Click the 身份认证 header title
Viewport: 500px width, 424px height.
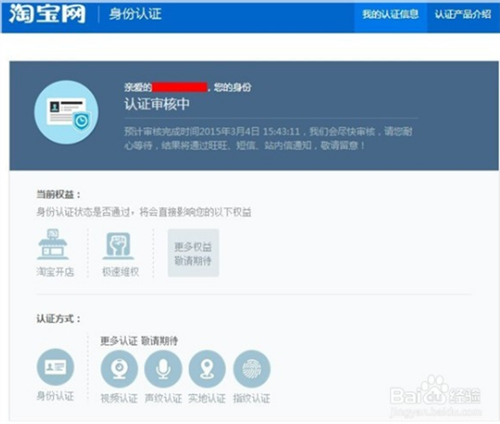point(135,14)
